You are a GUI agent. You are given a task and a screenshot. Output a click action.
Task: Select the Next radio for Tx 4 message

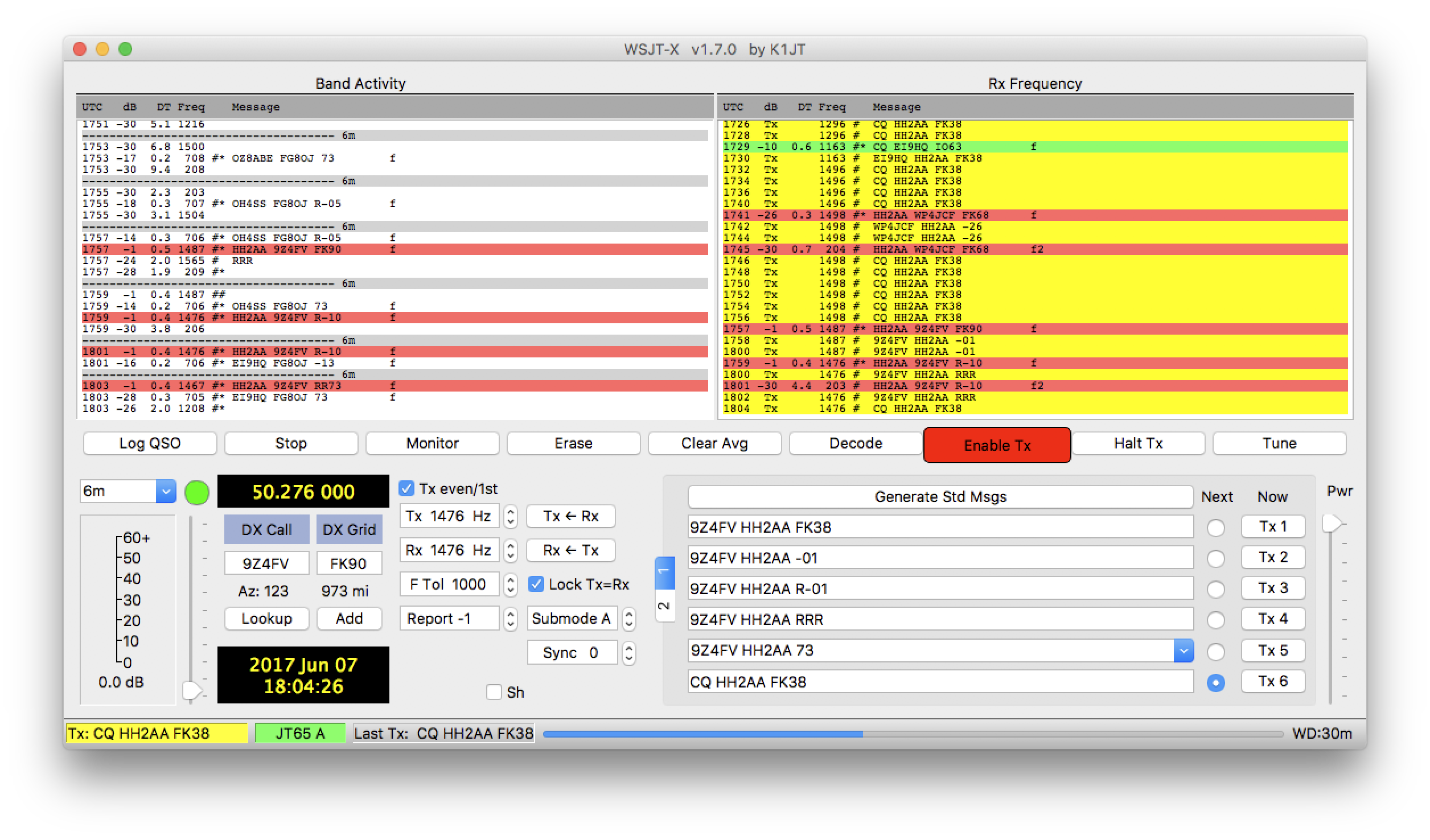coord(1215,620)
